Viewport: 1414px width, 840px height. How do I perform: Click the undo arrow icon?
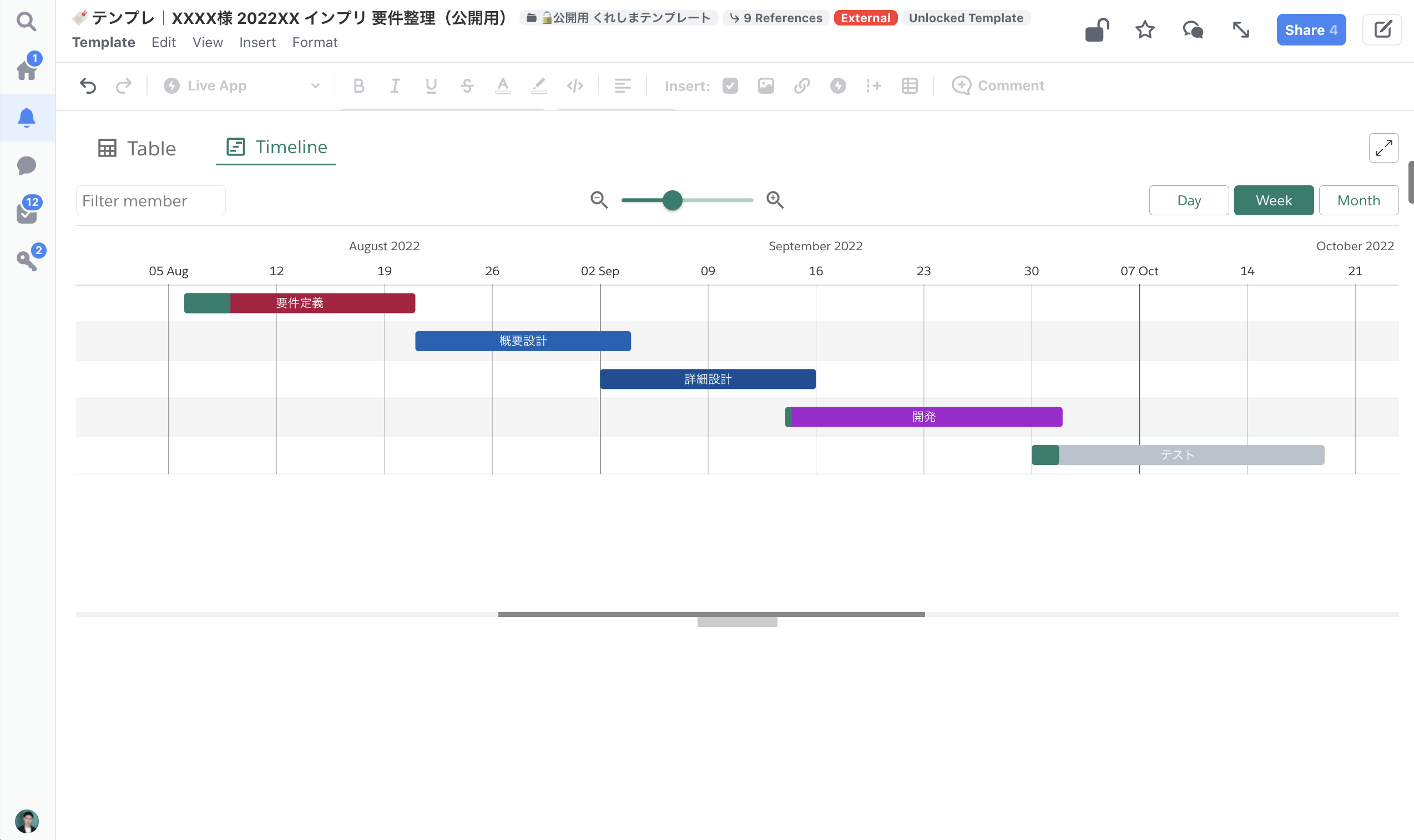point(88,85)
